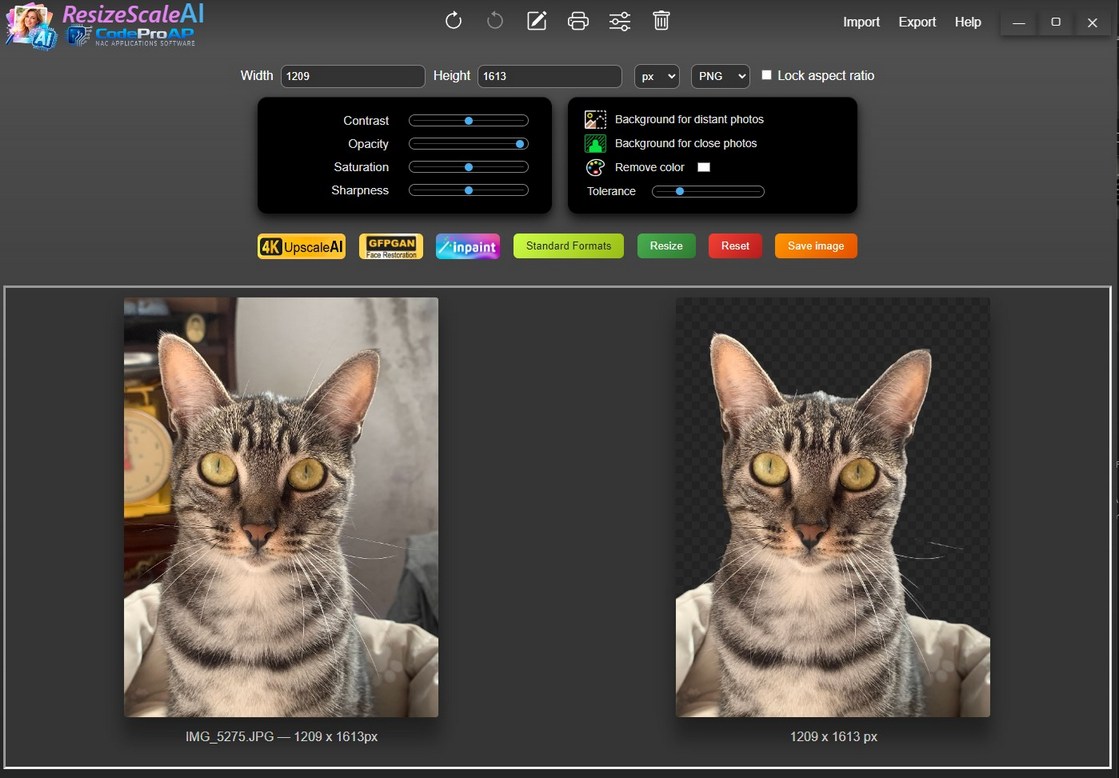
Task: Select Background for distant photos icon
Action: [x=595, y=120]
